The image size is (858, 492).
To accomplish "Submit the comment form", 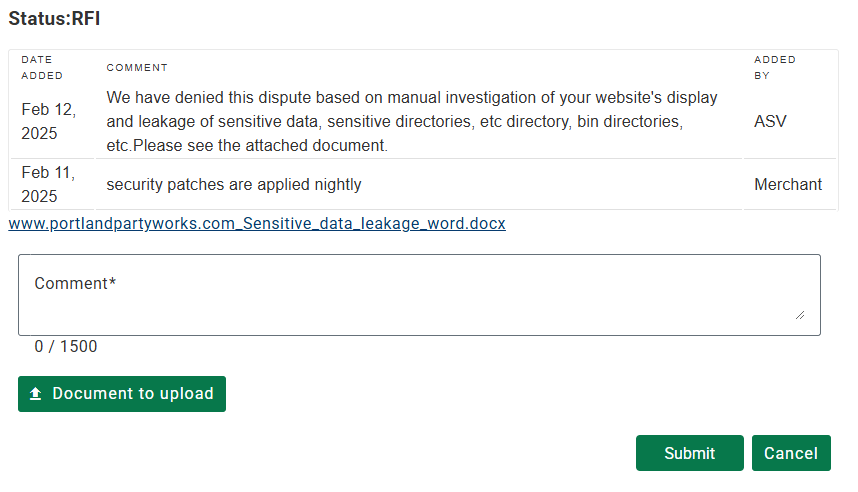I will [x=689, y=453].
